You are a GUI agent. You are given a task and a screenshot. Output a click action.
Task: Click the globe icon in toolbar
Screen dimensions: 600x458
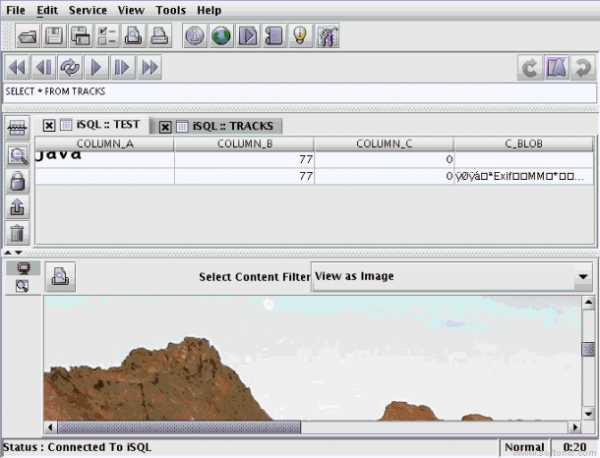click(221, 37)
